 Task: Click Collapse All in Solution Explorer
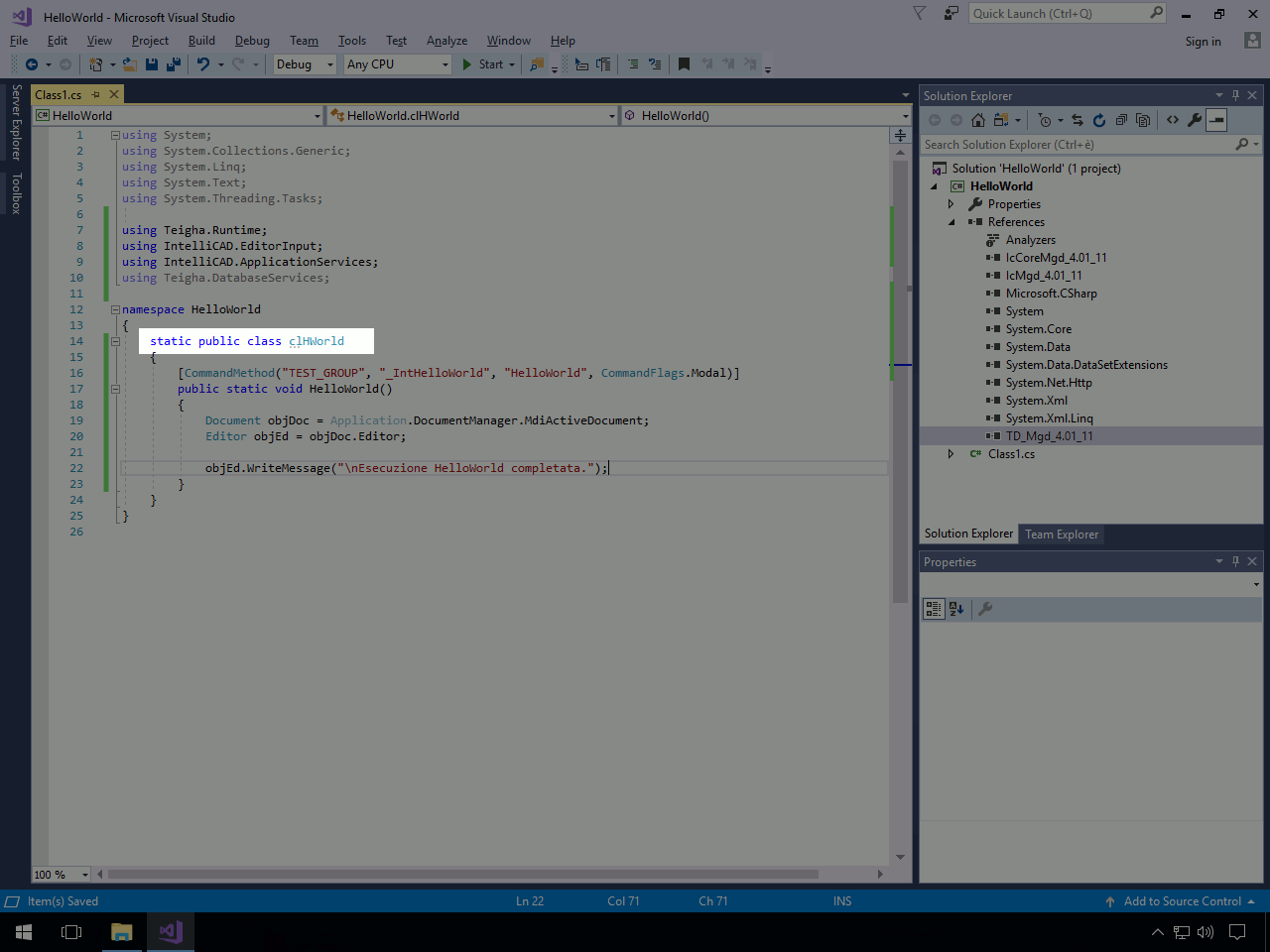(x=1121, y=120)
